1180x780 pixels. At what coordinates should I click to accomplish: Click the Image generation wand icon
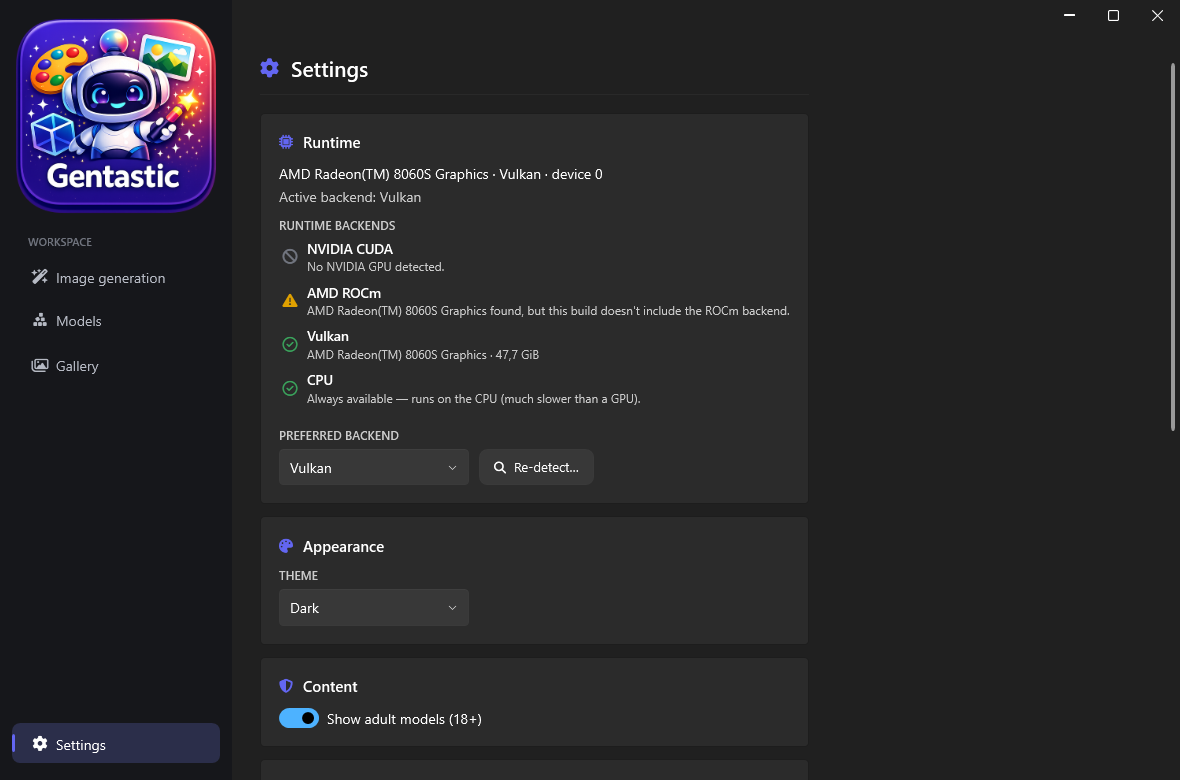[x=40, y=277]
